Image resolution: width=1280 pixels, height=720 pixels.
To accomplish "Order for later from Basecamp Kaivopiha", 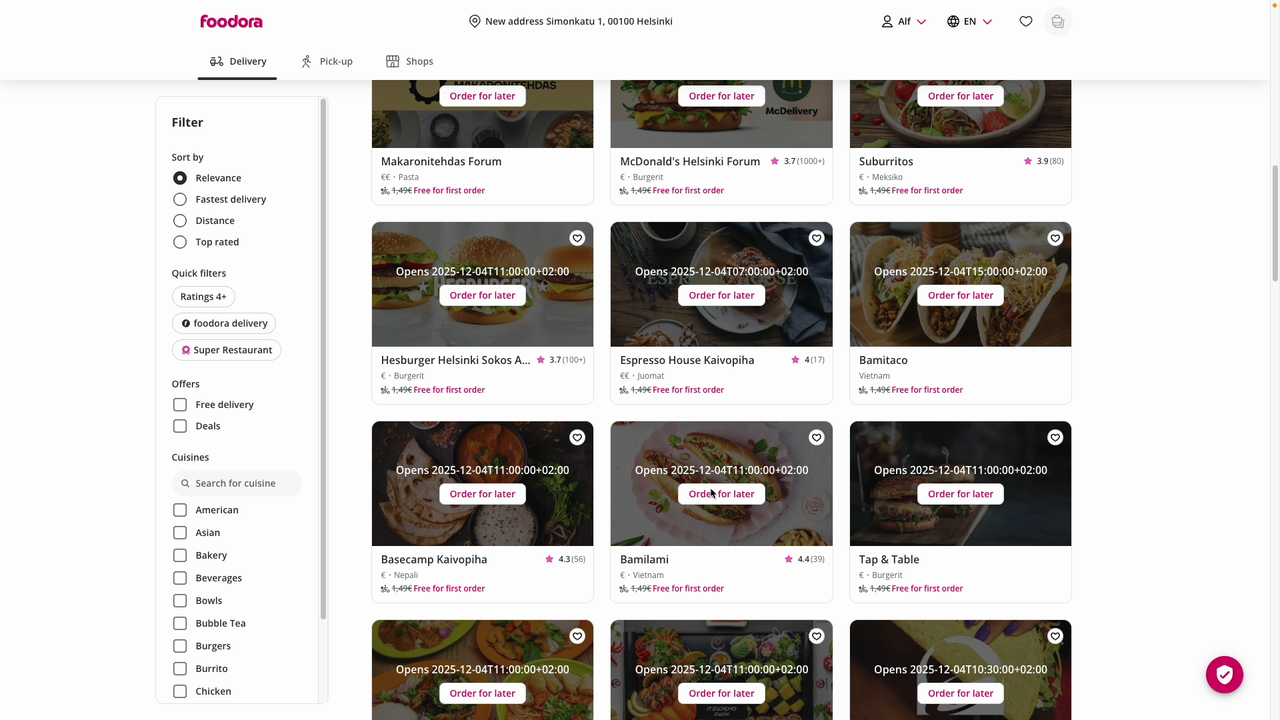I will click(x=482, y=494).
